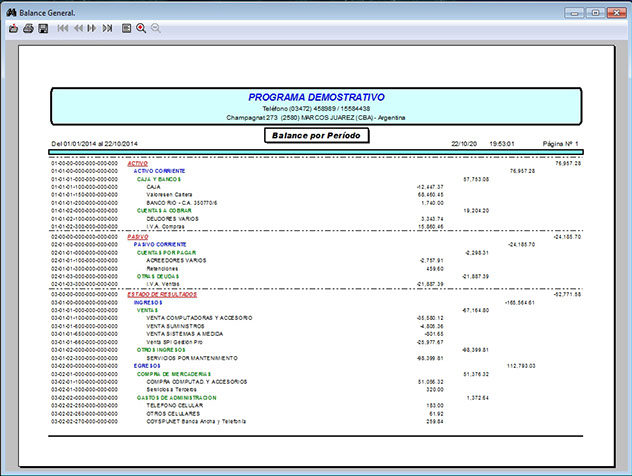Click the open report icon in toolbar
Viewport: 632px width, 476px height.
click(13, 29)
